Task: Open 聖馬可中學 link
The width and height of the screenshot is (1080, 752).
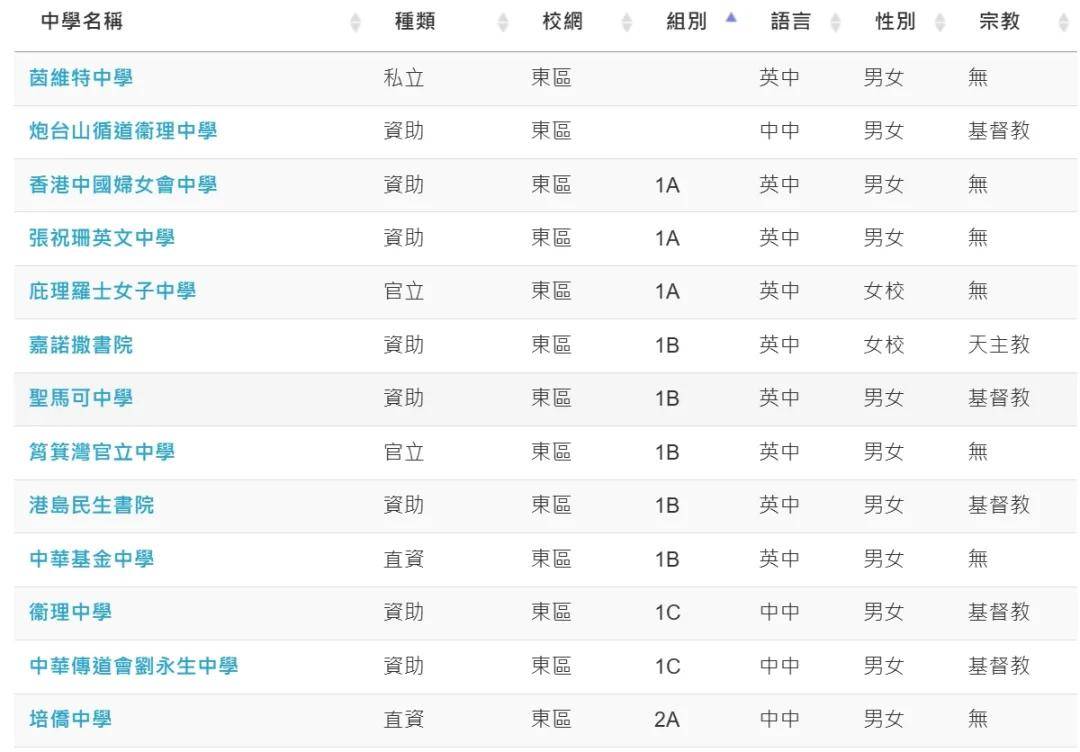Action: click(x=81, y=398)
